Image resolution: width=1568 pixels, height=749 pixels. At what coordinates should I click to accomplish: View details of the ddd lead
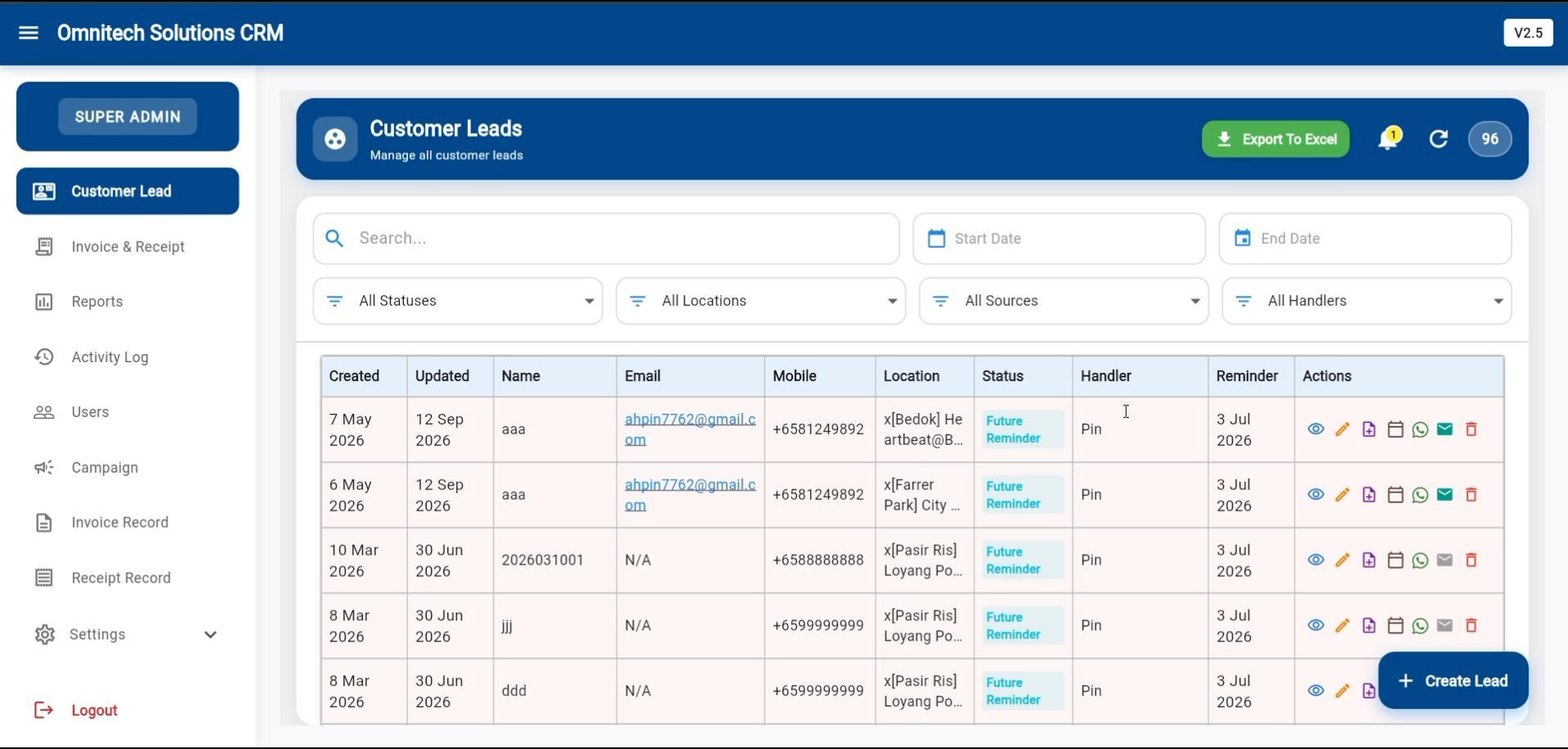[x=1316, y=691]
